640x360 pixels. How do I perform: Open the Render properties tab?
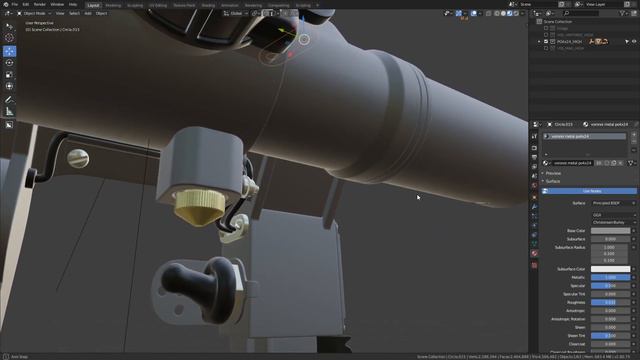coord(534,148)
